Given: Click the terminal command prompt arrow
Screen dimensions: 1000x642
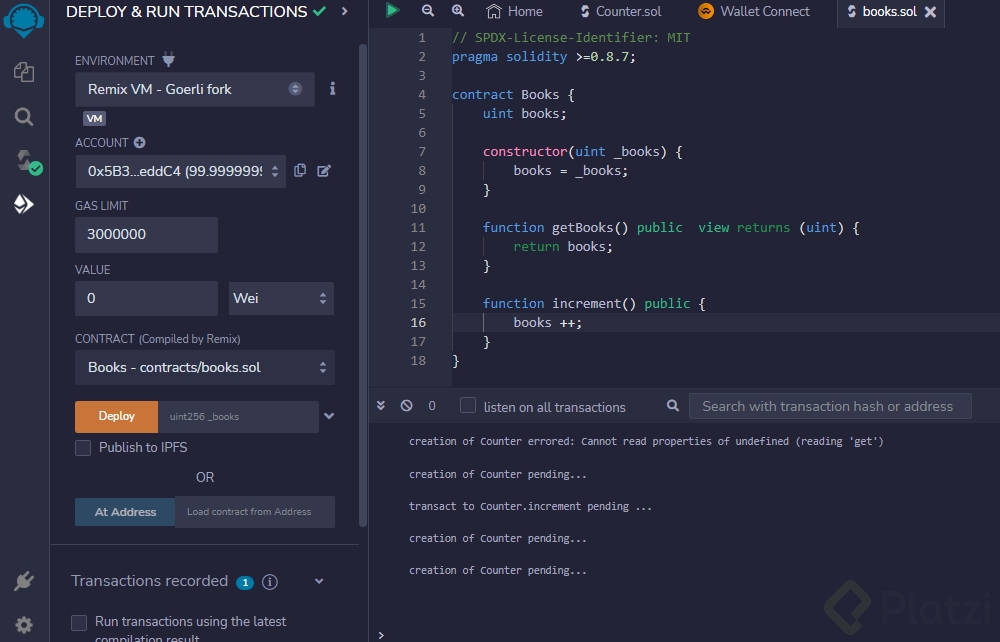Looking at the screenshot, I should [381, 635].
